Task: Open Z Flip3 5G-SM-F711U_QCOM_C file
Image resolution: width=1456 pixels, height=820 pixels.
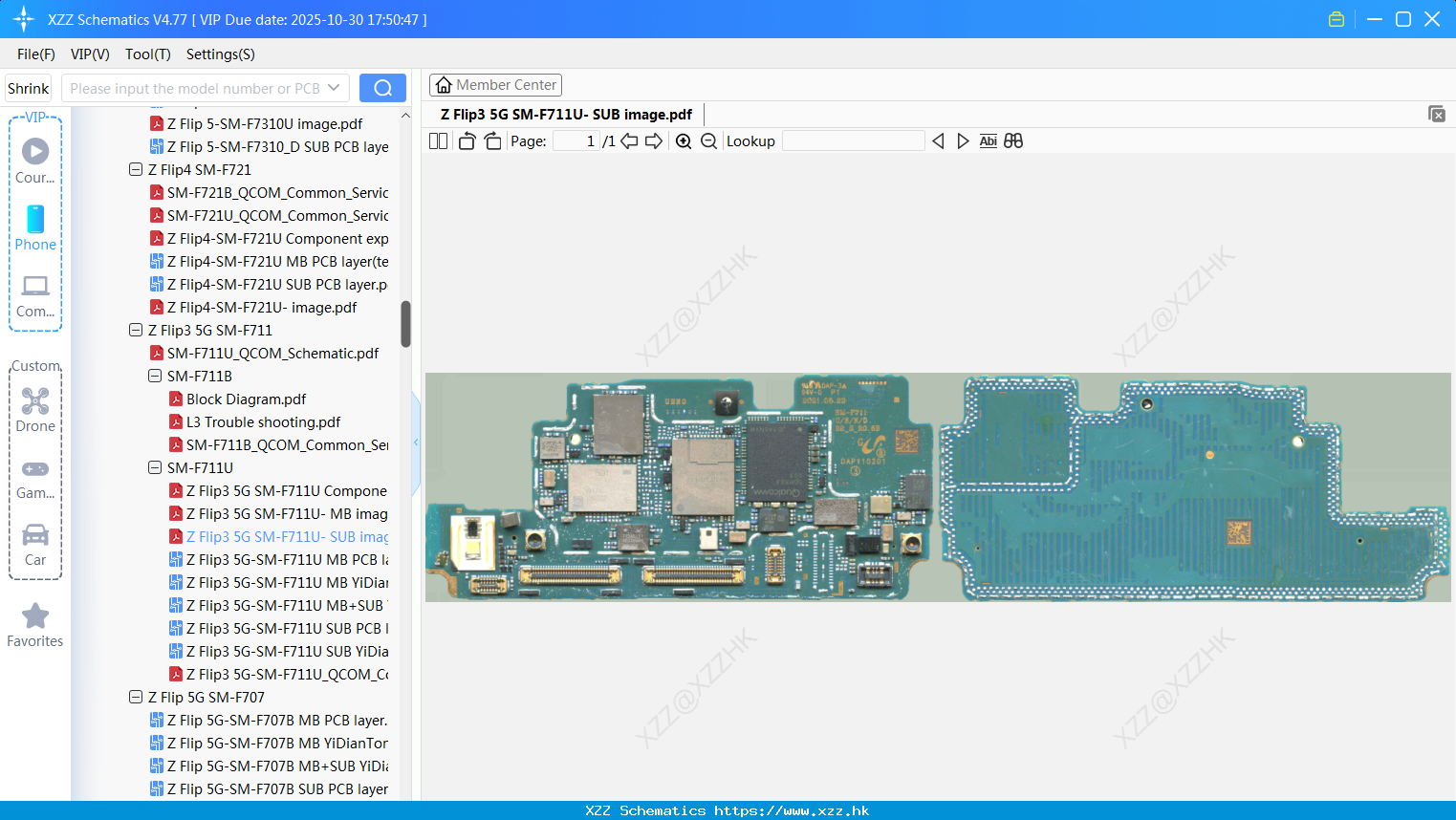Action: tap(287, 674)
